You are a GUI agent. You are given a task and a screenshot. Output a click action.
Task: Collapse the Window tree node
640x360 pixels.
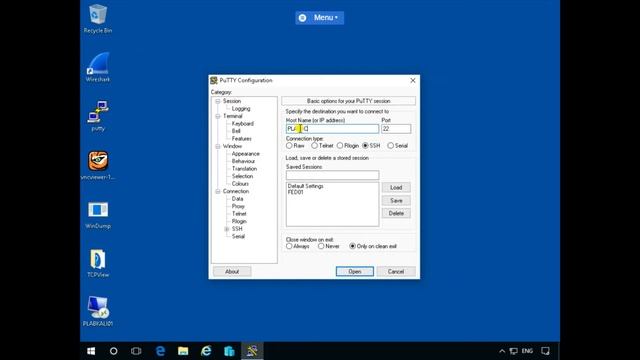218,147
